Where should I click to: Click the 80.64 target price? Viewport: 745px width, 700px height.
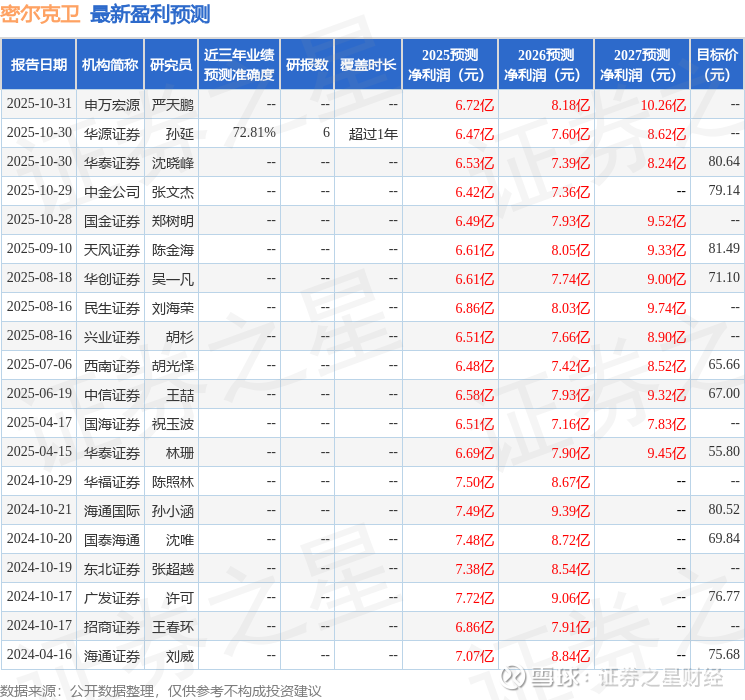[x=724, y=162]
